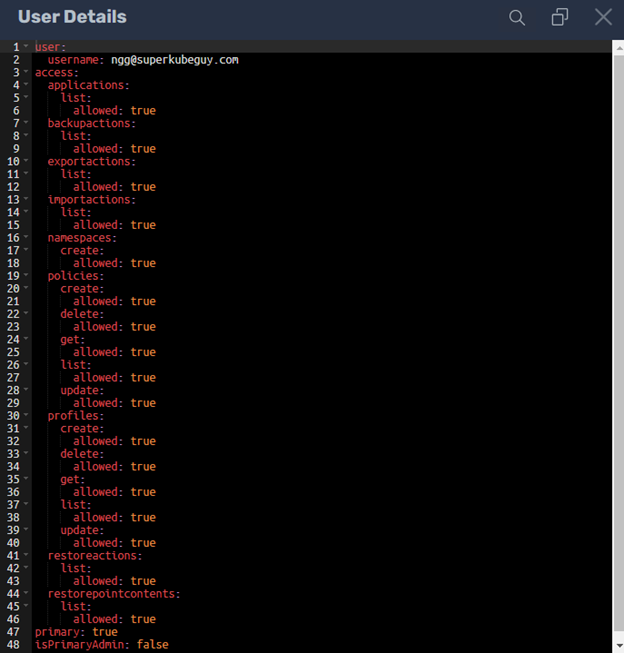
Task: Click the username ngg@superkubeguy.com
Action: coord(175,60)
